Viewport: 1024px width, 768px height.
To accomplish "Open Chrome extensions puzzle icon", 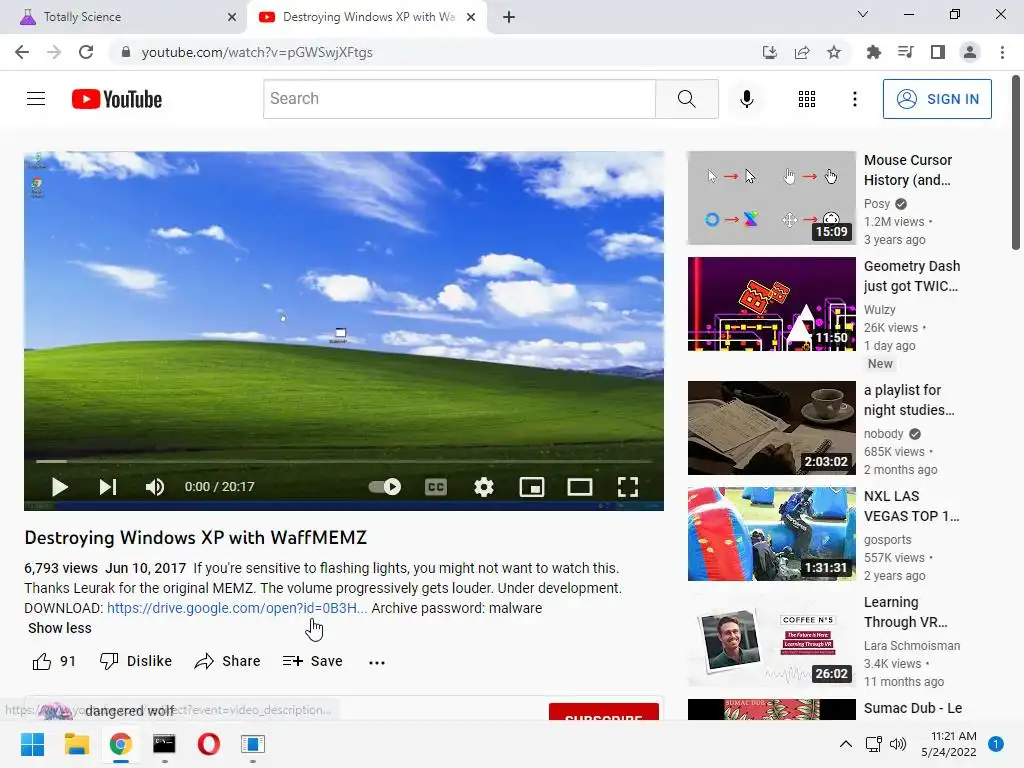I will (874, 52).
